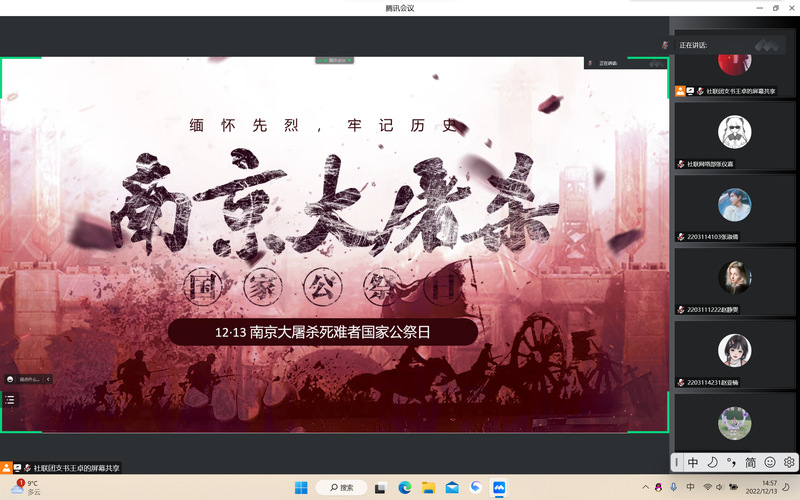Toggle half/full-width moon icon on IME bar
The image size is (800, 500).
[x=712, y=462]
